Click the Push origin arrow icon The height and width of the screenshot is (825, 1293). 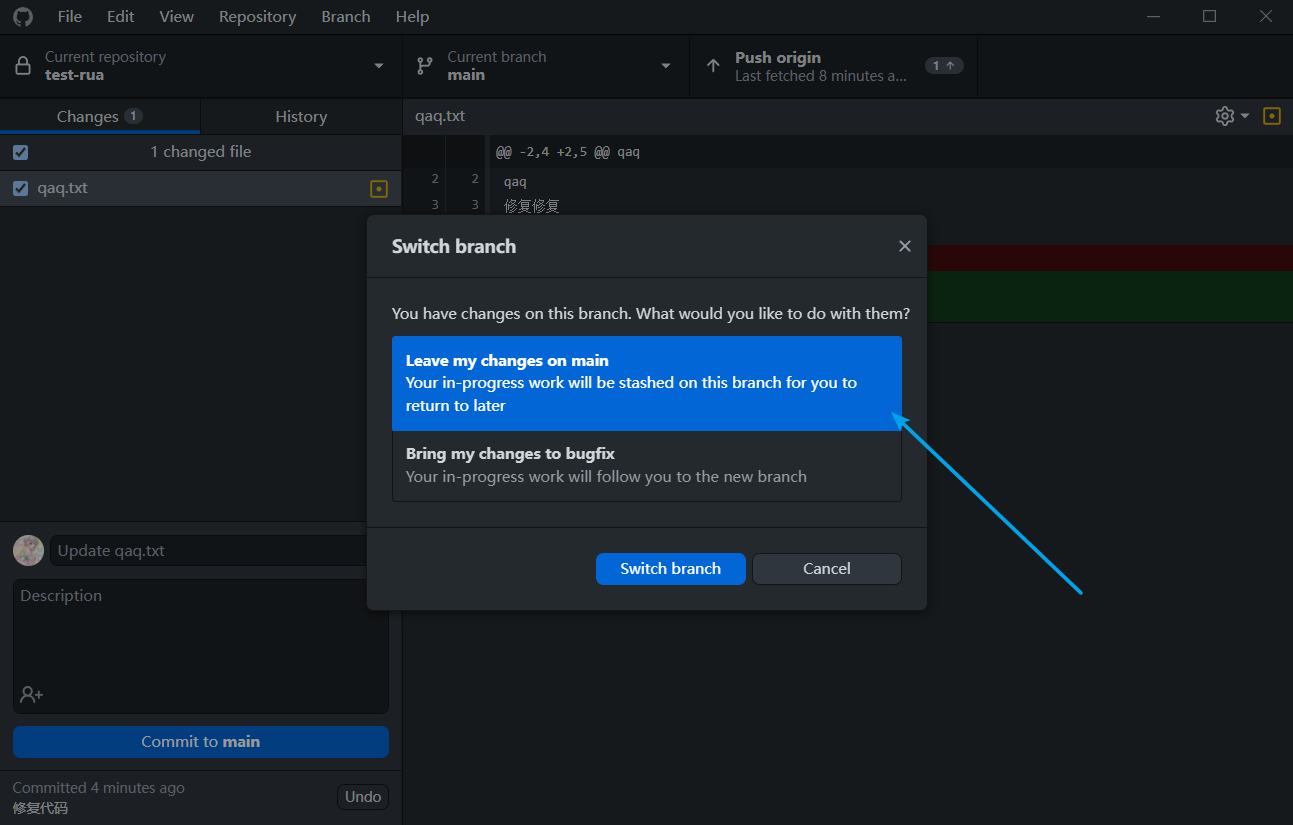coord(713,66)
